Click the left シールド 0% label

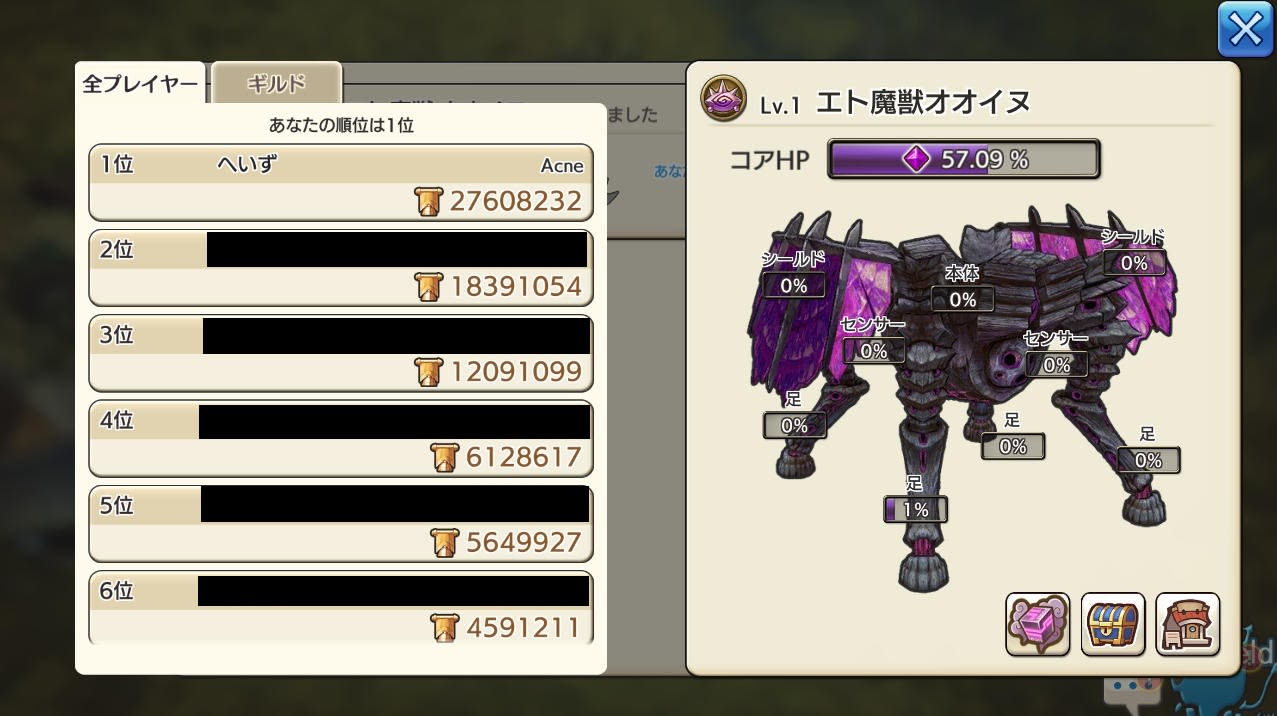point(793,285)
